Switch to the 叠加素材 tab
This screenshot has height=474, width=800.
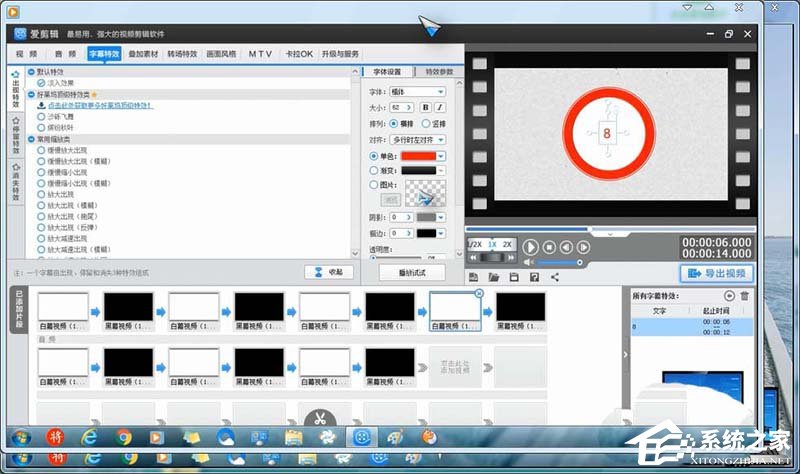tap(143, 54)
